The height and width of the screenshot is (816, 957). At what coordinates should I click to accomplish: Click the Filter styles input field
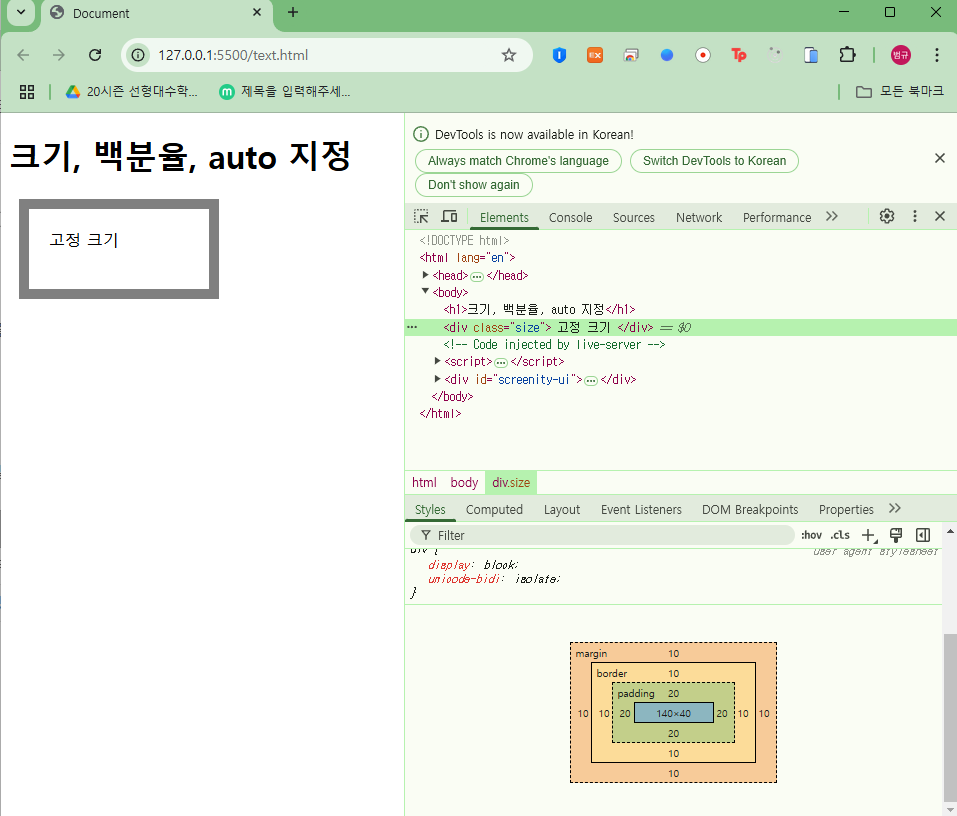[x=602, y=535]
